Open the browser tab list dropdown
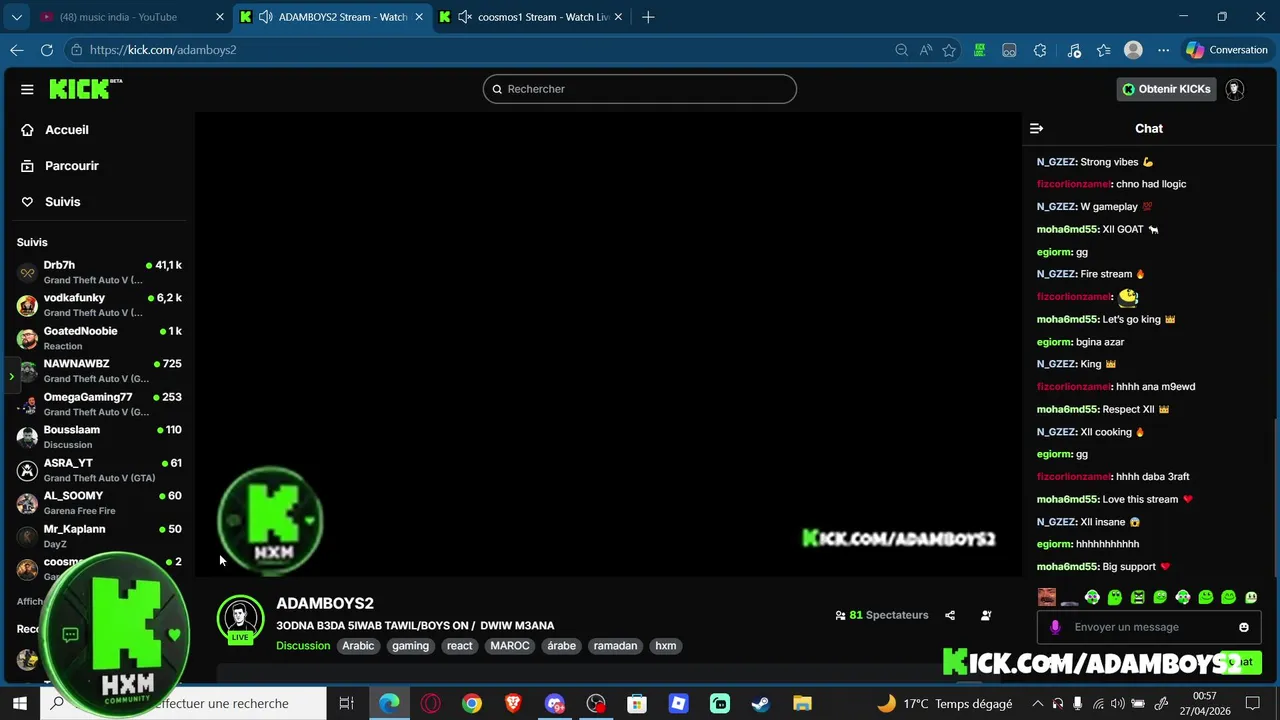The width and height of the screenshot is (1280, 720). click(17, 17)
